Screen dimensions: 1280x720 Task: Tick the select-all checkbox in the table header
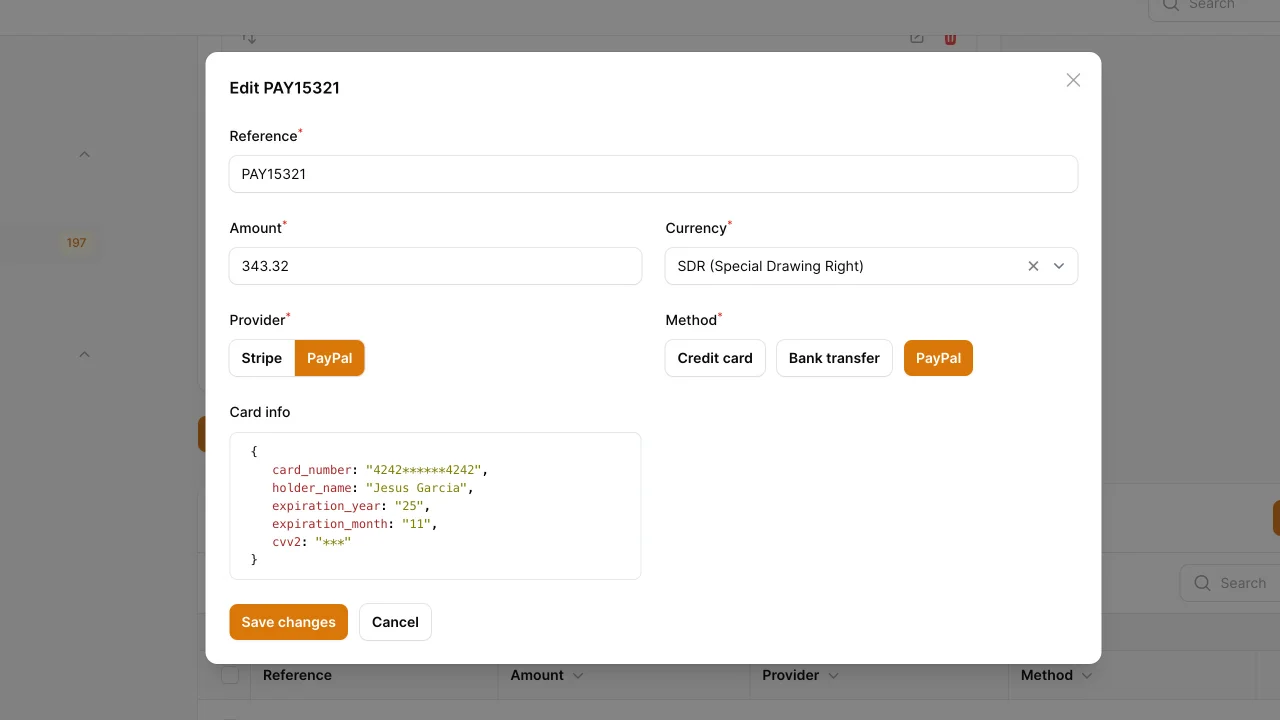(x=230, y=675)
